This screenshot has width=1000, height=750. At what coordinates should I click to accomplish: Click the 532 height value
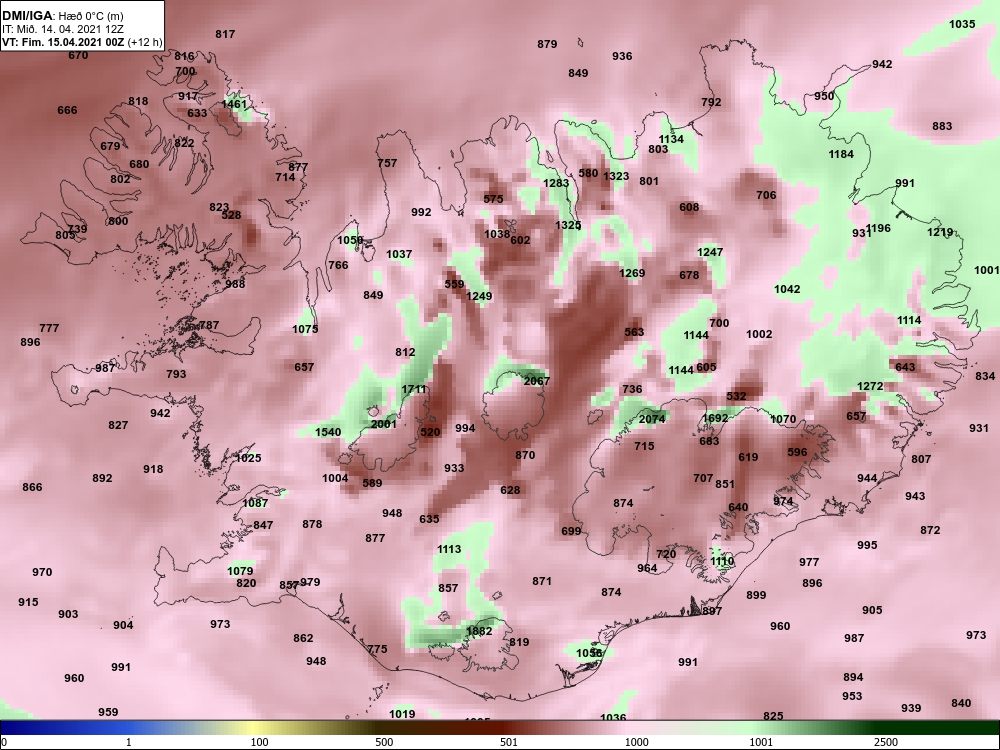(736, 395)
